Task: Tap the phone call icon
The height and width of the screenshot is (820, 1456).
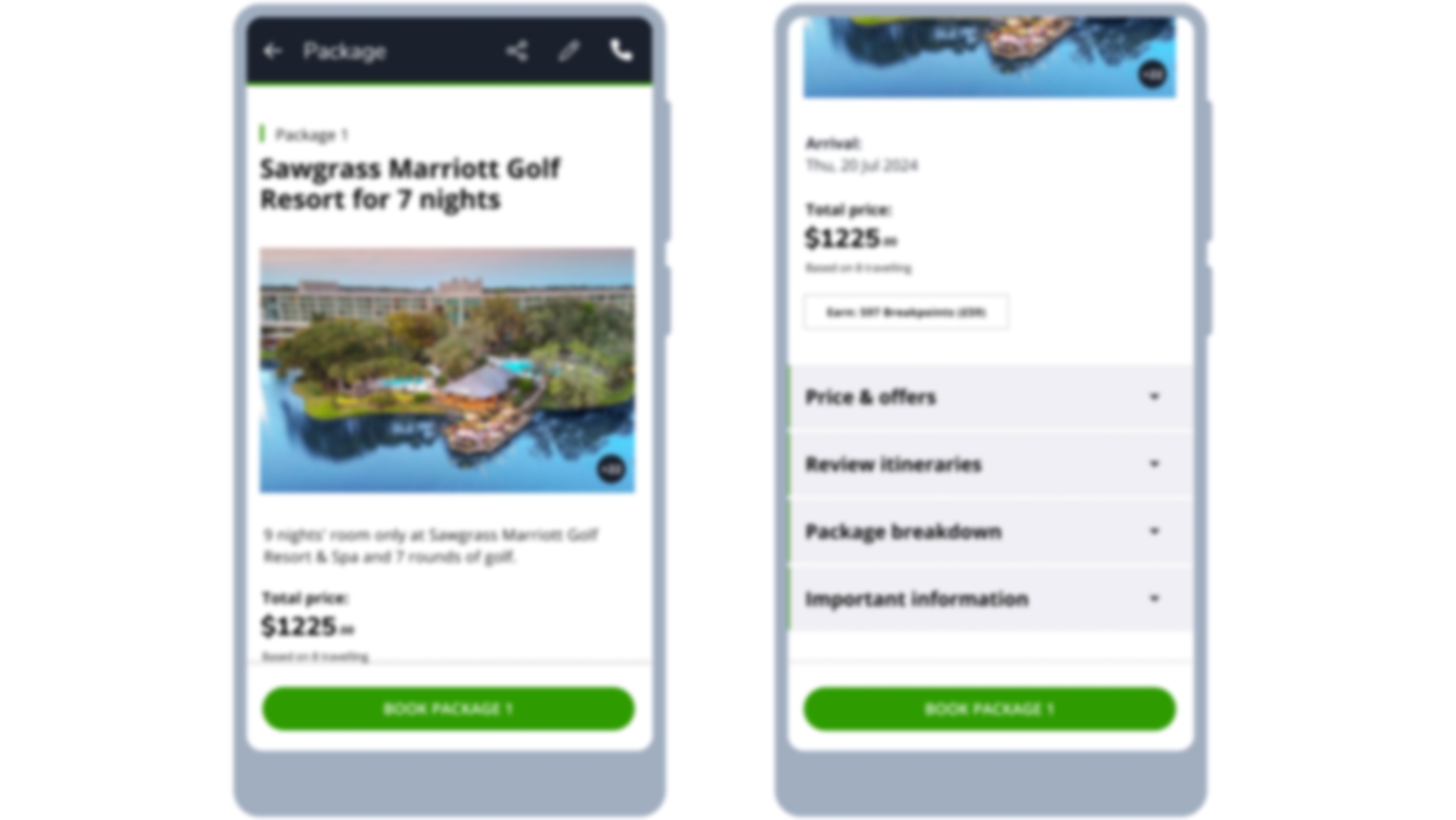Action: pos(621,51)
